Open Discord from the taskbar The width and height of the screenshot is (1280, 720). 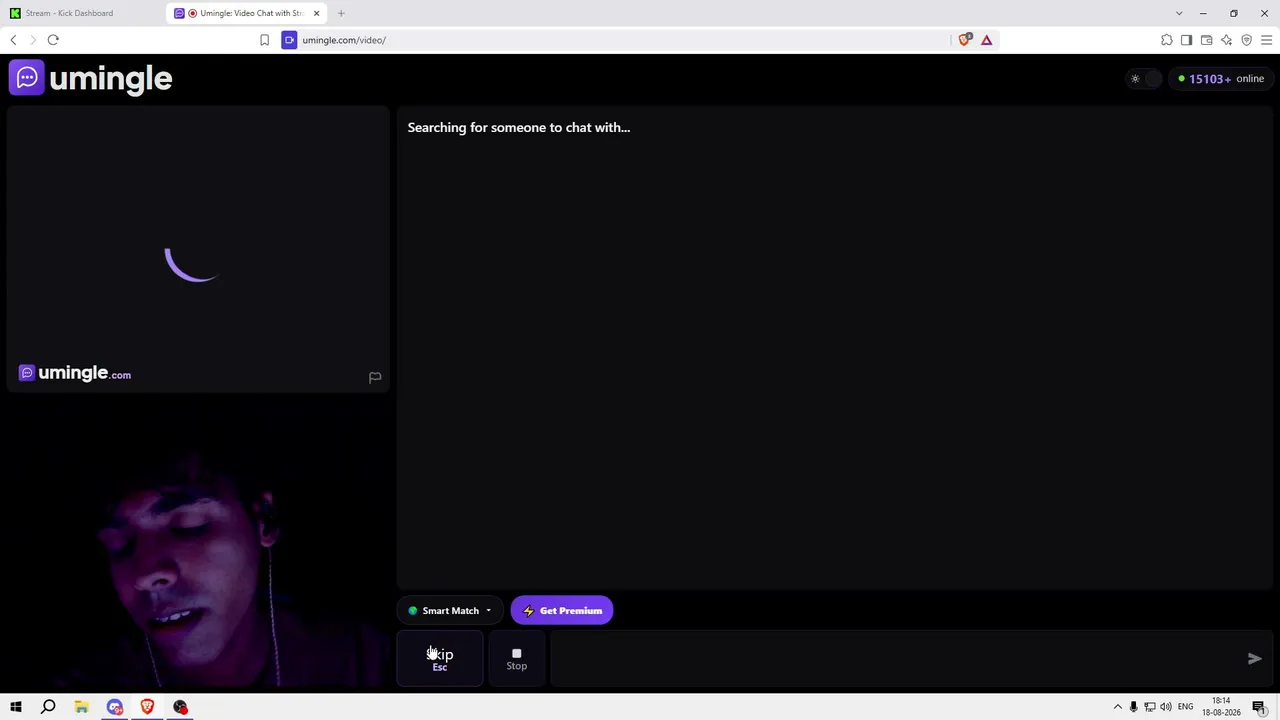click(x=114, y=707)
